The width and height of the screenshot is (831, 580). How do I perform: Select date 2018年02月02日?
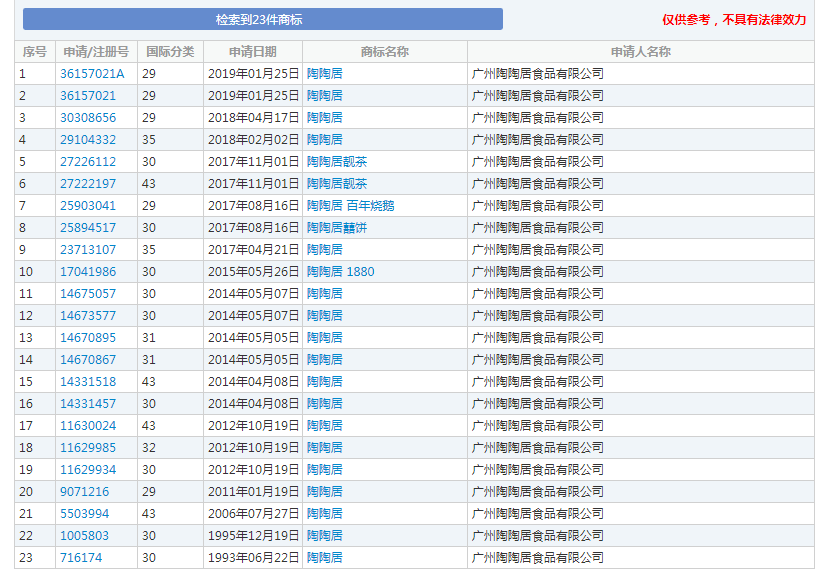[x=254, y=139]
